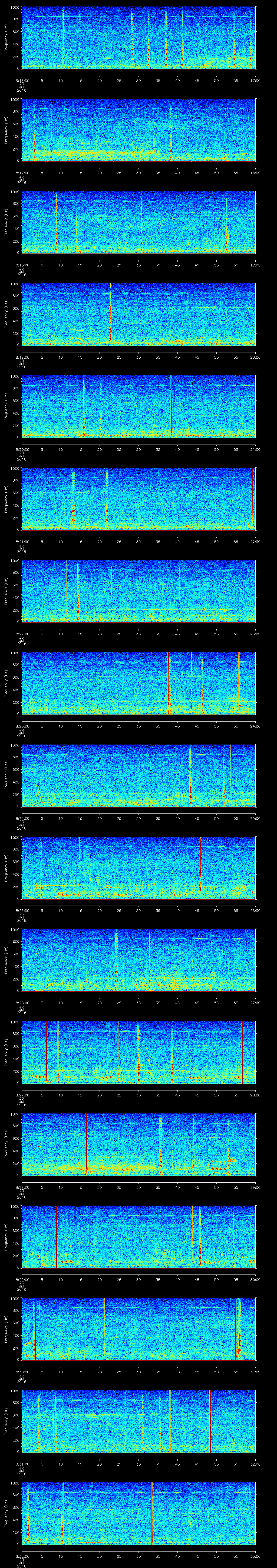Click the "8:19:00" start time label
Image resolution: width=277 pixels, height=1568 pixels.
pyautogui.click(x=22, y=357)
